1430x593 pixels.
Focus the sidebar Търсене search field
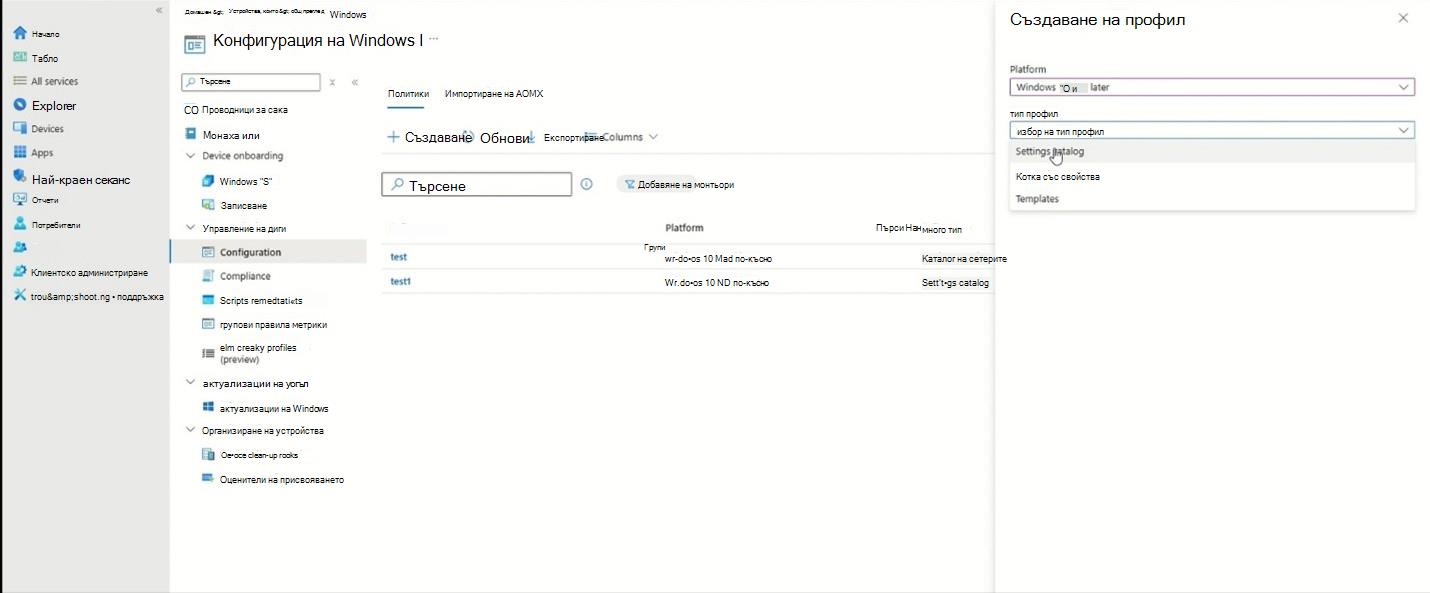(251, 82)
